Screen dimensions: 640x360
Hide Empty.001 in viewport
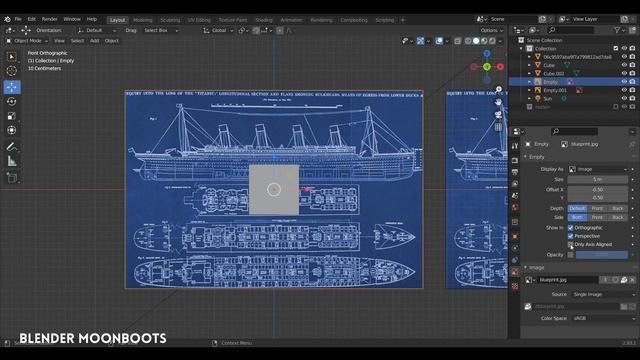click(624, 90)
